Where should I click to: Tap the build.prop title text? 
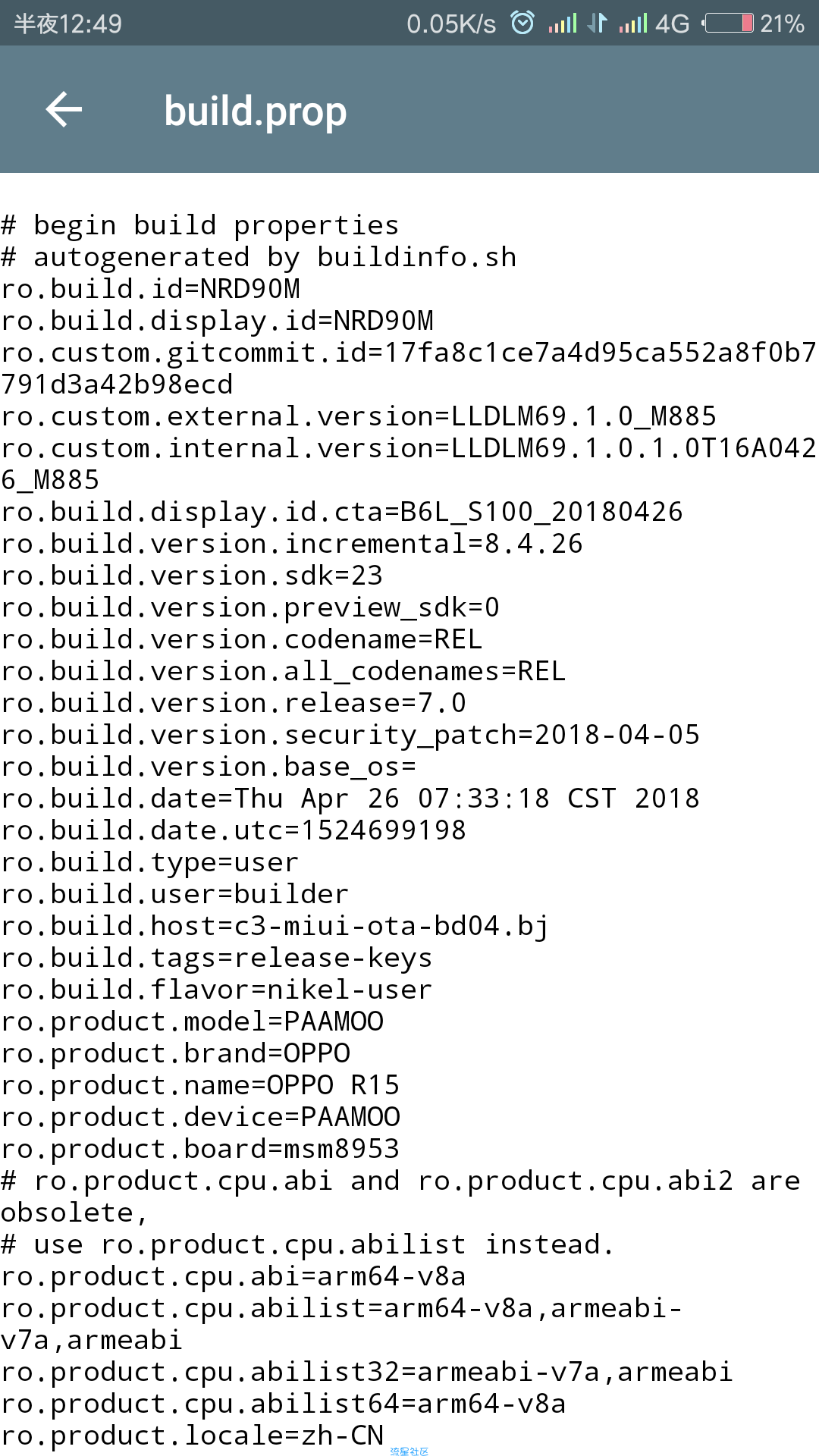click(x=256, y=111)
